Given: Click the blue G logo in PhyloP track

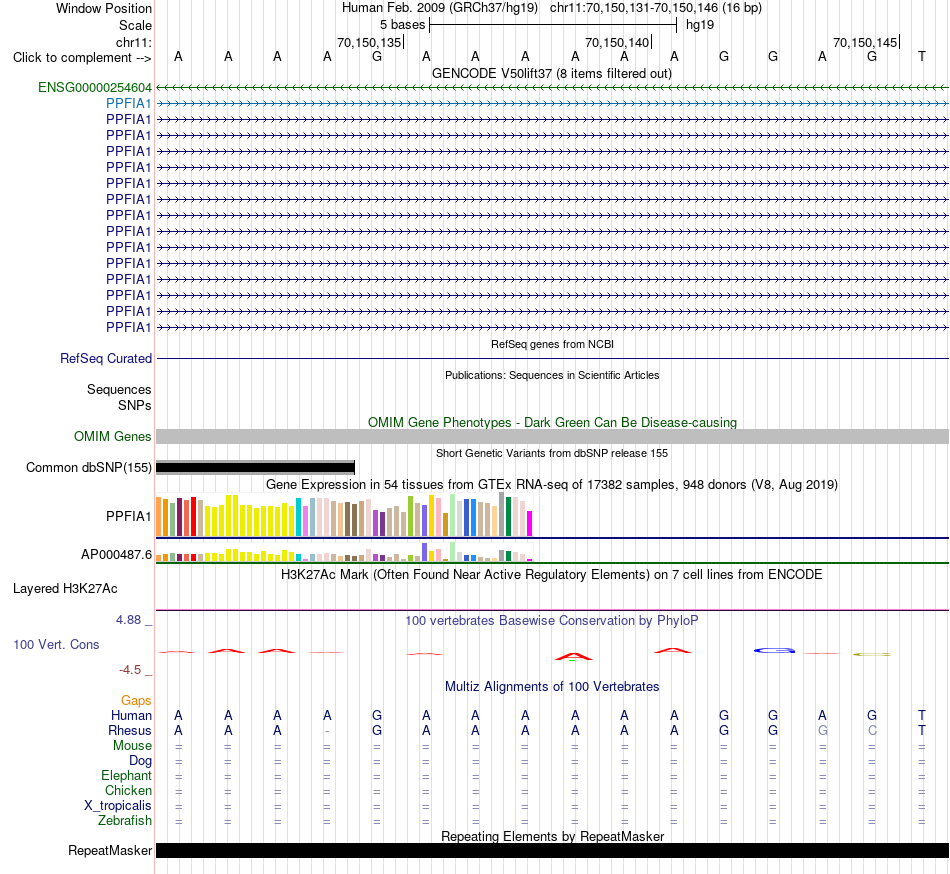Looking at the screenshot, I should [x=774, y=651].
